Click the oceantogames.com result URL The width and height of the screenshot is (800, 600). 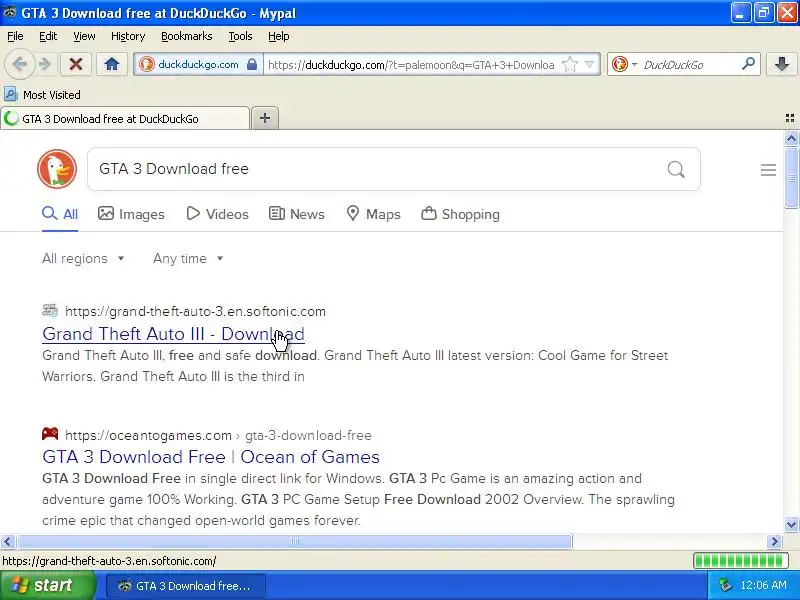218,435
